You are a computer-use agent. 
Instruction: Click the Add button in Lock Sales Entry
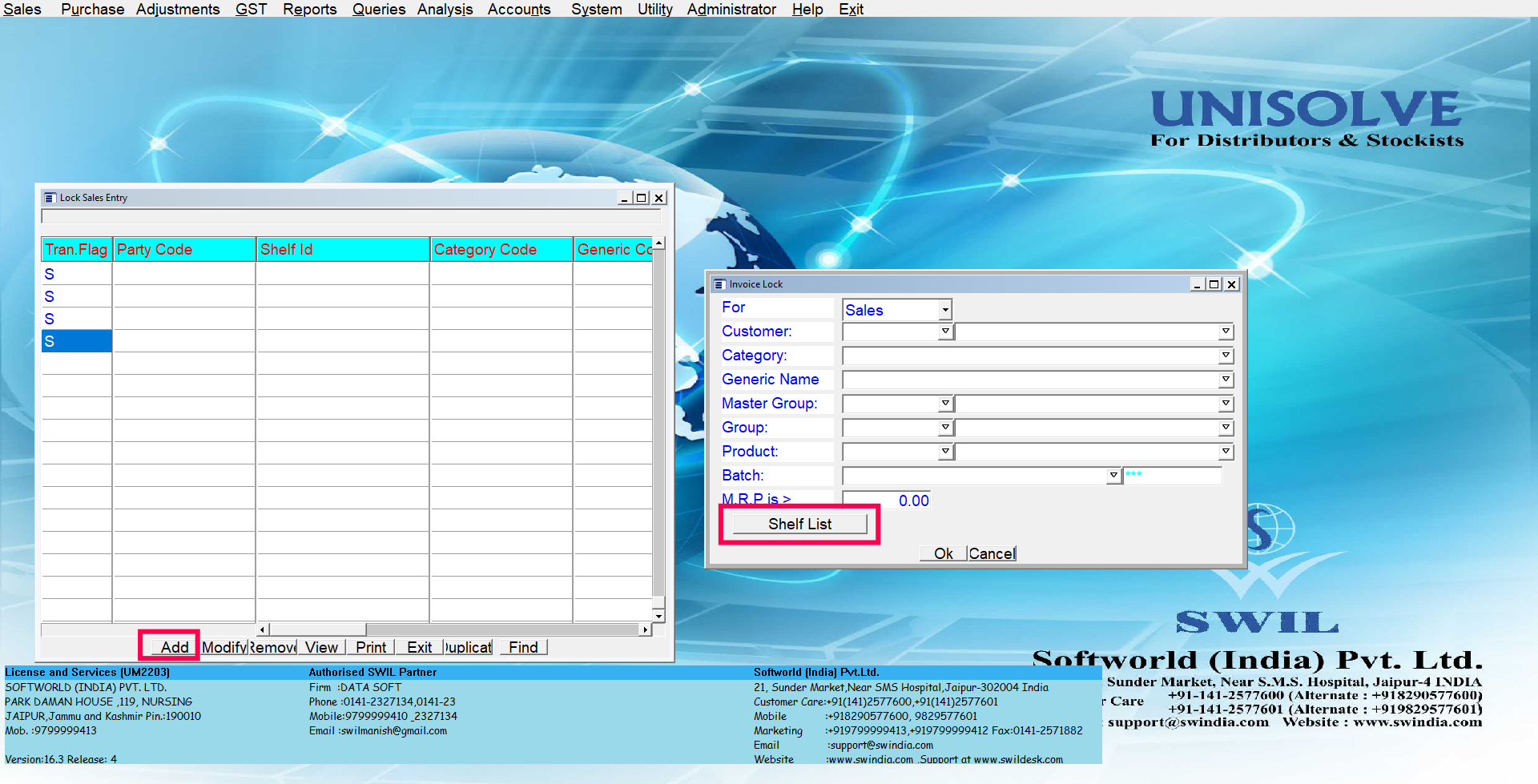click(175, 647)
